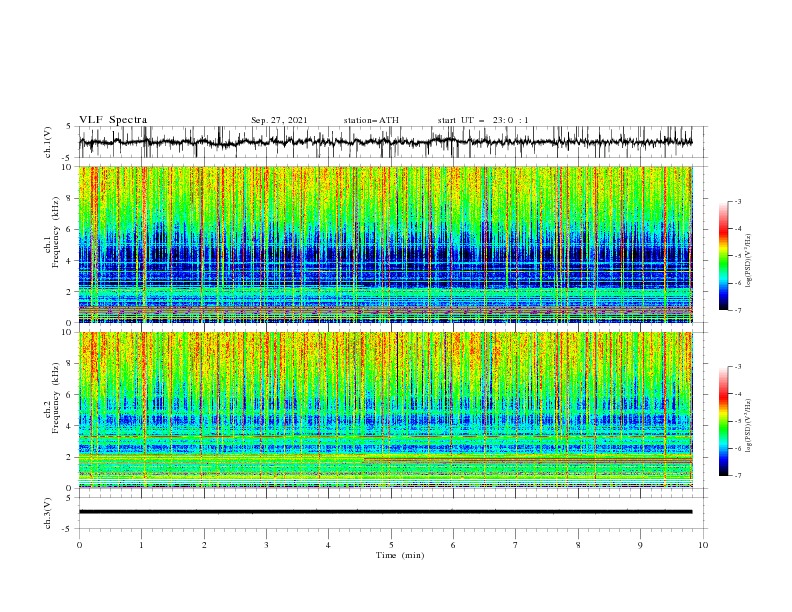This screenshot has width=792, height=612.
Task: Click the ch.2 colorbar log(PSD) label
Action: [x=748, y=426]
